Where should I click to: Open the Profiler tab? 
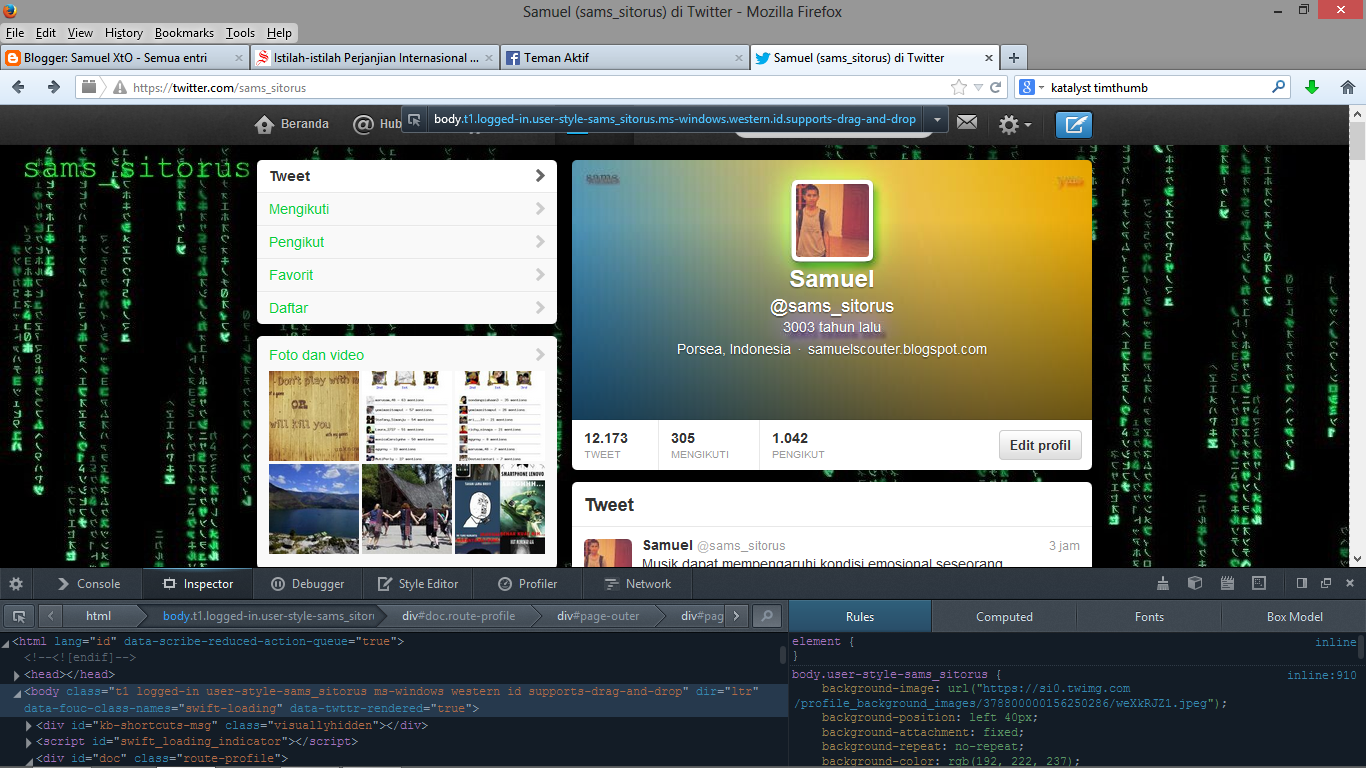(527, 584)
